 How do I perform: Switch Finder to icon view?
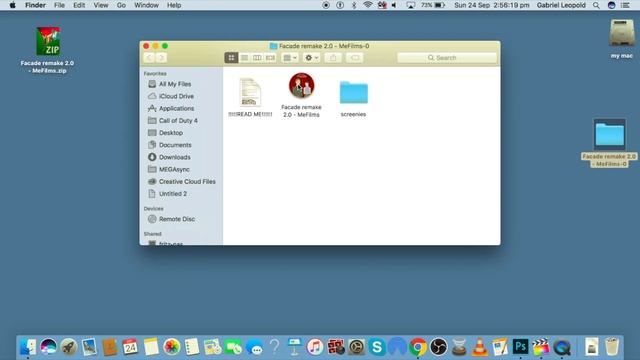(x=231, y=58)
